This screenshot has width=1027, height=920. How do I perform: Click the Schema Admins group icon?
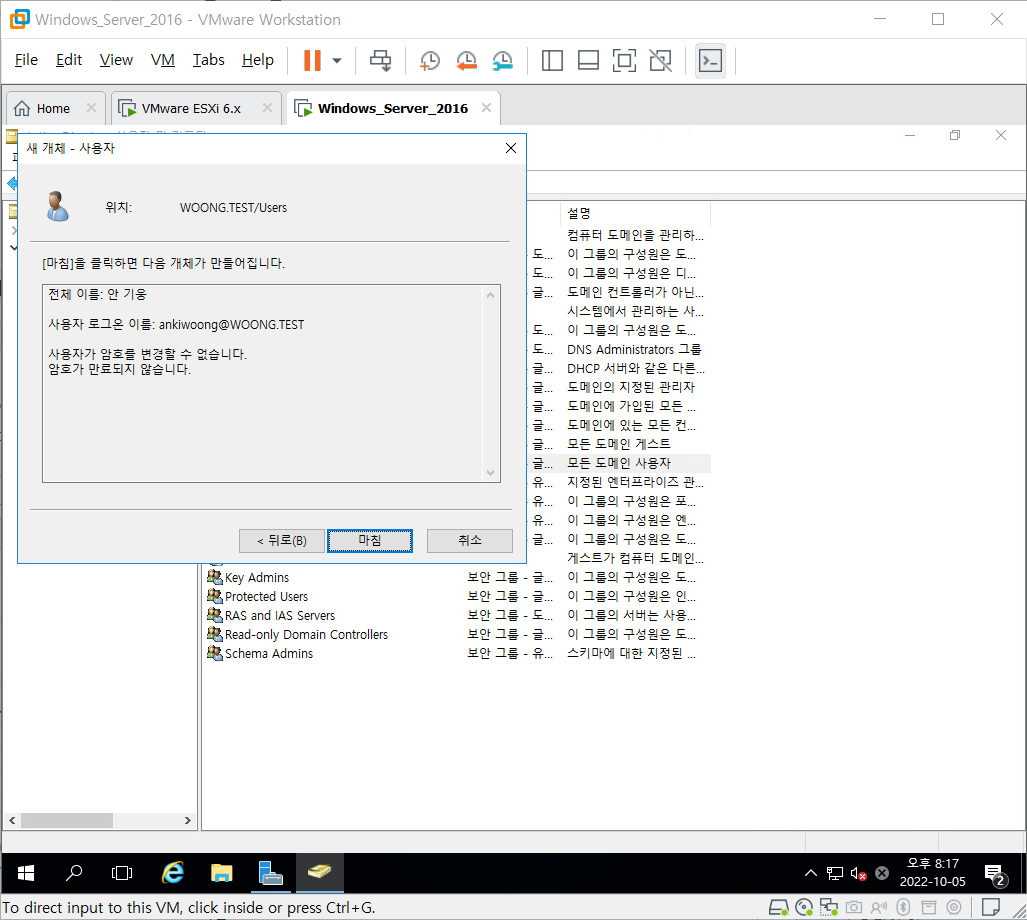coord(215,653)
